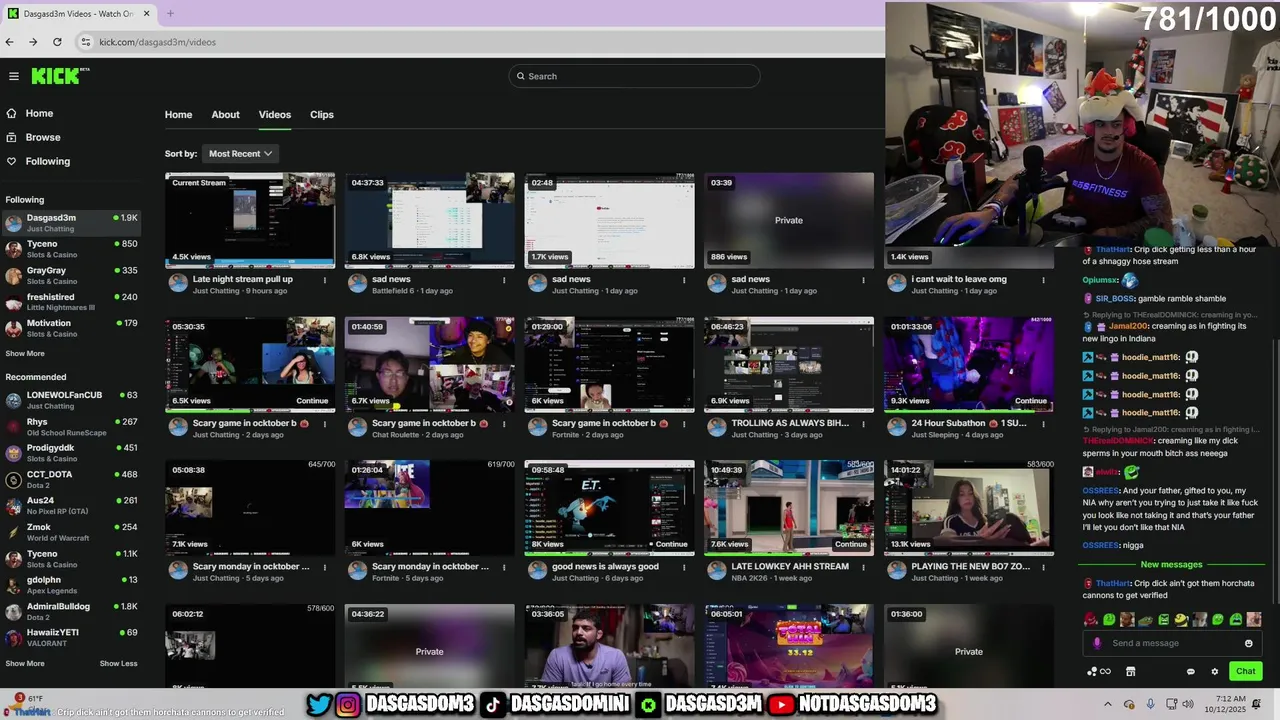Screen dimensions: 1280x720
Task: Open AdmiralBulldog Dota 2 channel
Action: 72,611
